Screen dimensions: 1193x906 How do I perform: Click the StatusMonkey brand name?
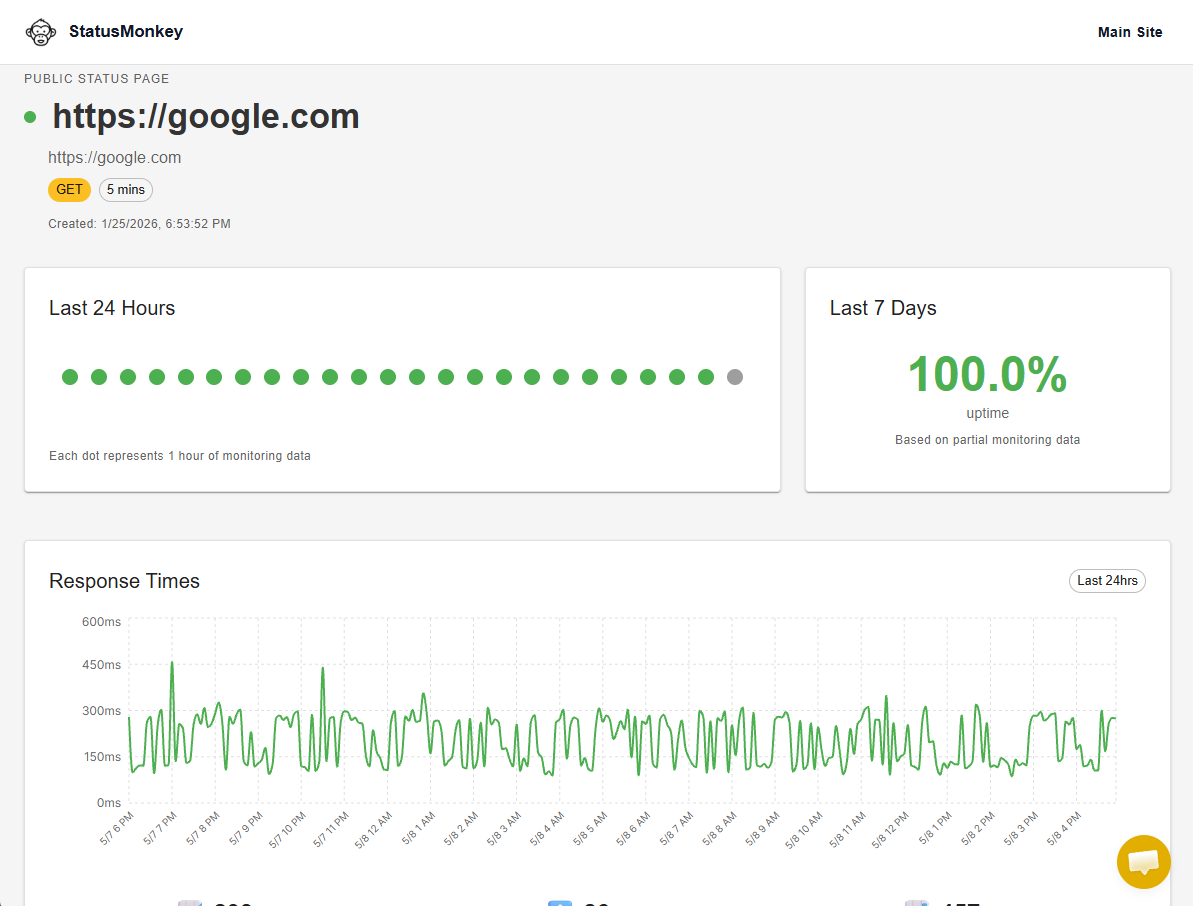click(x=126, y=31)
